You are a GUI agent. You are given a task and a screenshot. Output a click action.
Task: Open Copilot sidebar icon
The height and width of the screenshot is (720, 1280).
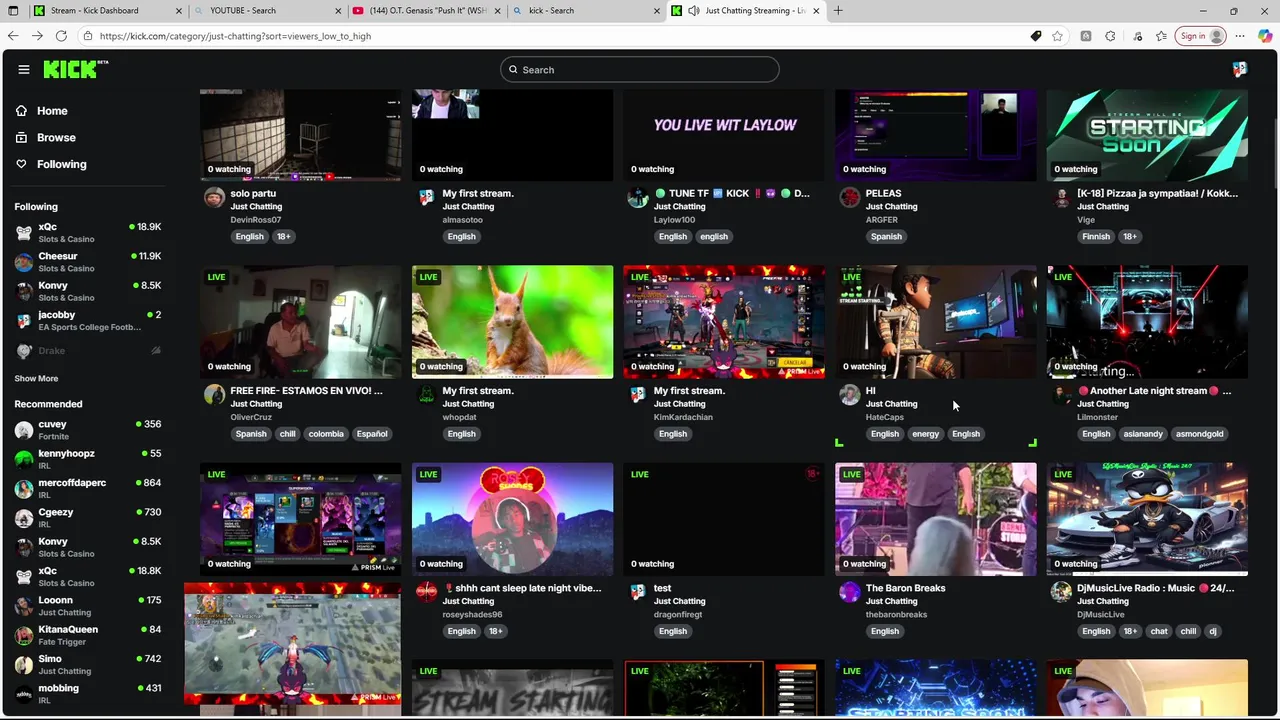(1265, 36)
